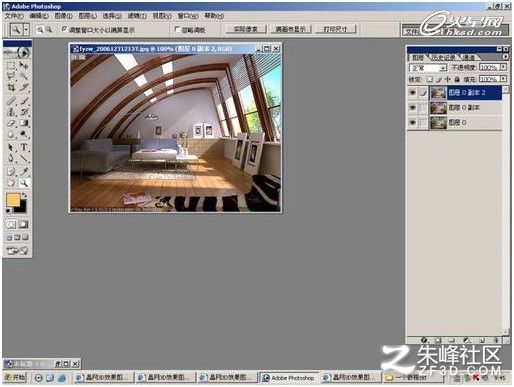The width and height of the screenshot is (514, 387).
Task: Toggle visibility of 图层 0 layer
Action: click(x=413, y=123)
